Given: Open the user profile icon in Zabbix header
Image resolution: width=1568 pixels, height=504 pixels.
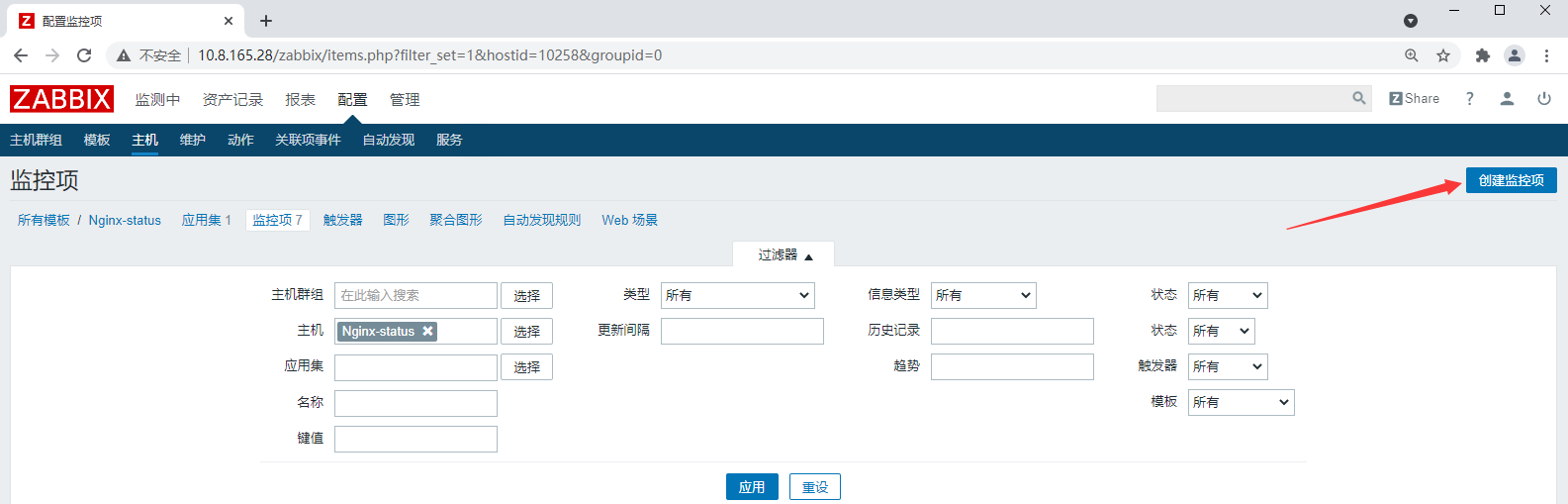Looking at the screenshot, I should coord(1507,98).
